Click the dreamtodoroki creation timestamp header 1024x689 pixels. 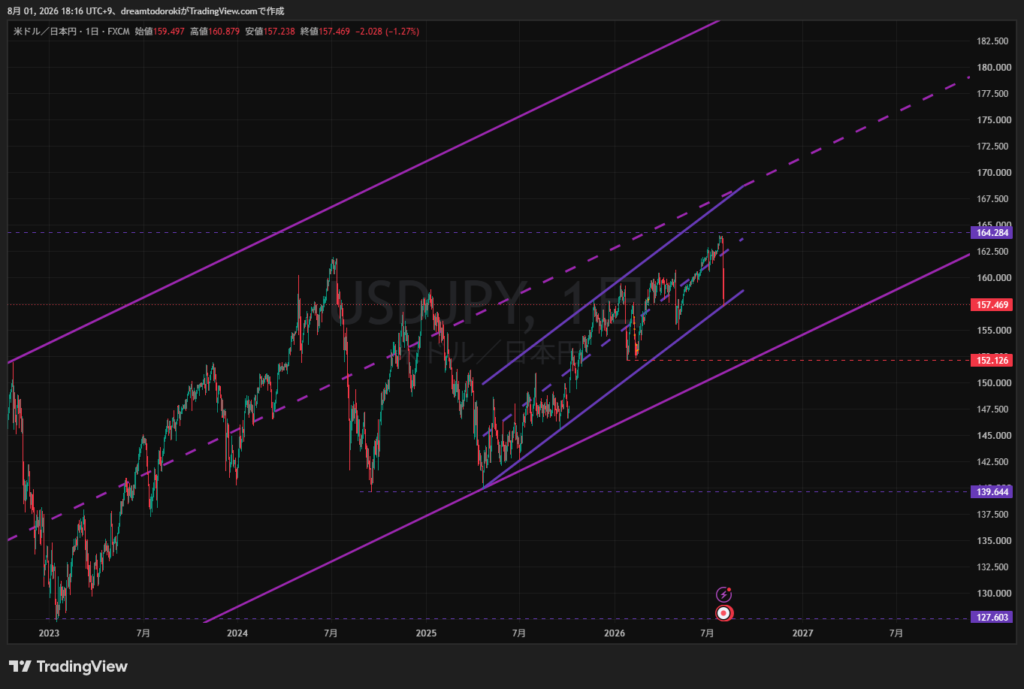click(x=146, y=11)
